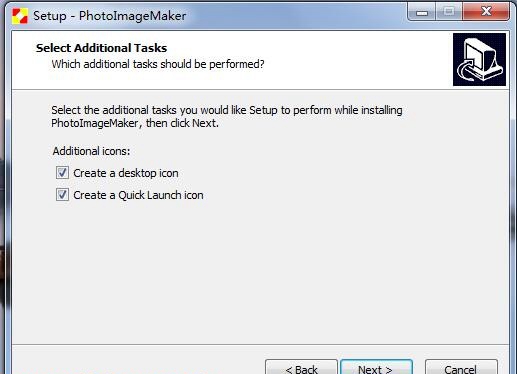The width and height of the screenshot is (517, 374).
Task: Click 'Which additional tasks should be performed?' subtitle
Action: click(158, 64)
